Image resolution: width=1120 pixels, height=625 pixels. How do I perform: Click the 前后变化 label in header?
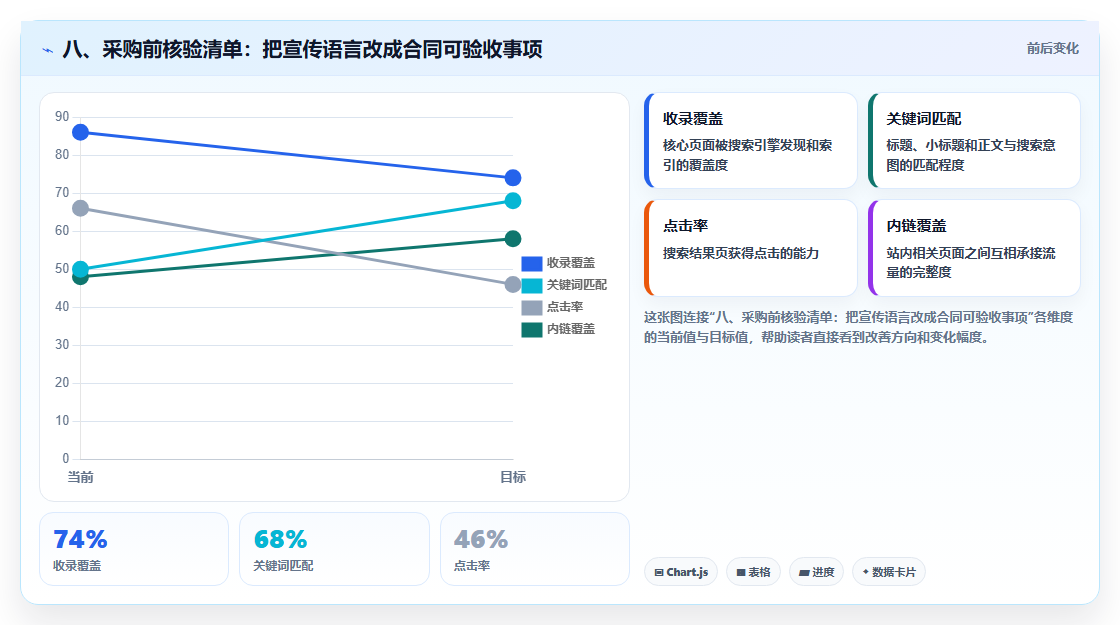[x=1052, y=49]
